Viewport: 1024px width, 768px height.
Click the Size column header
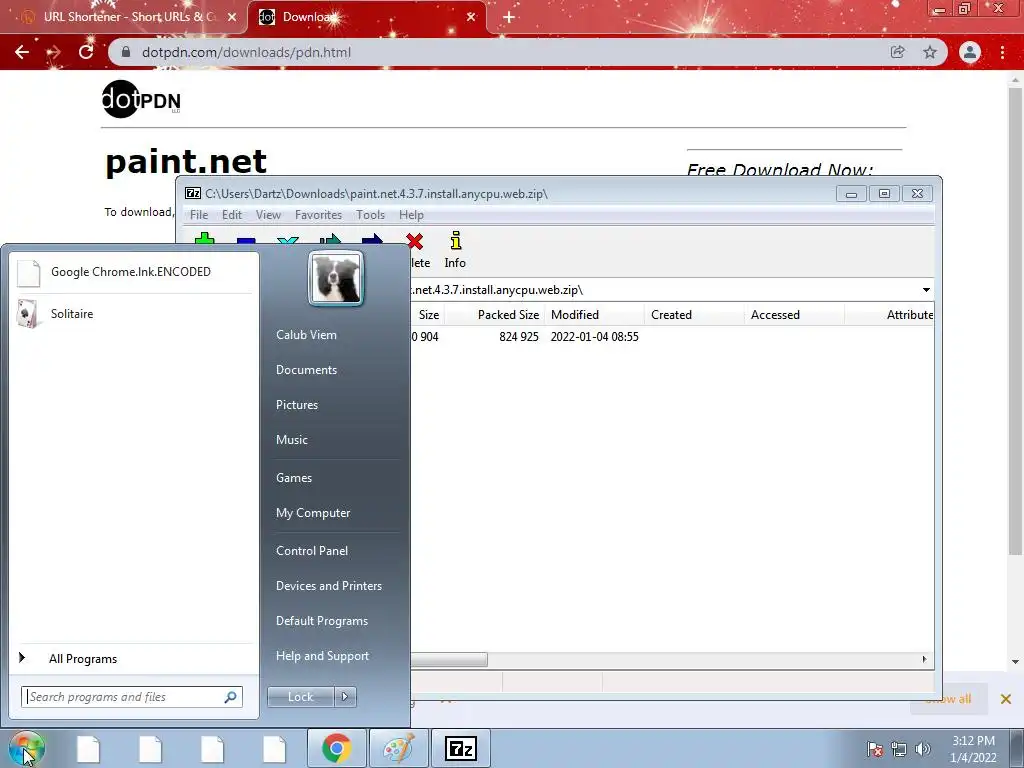tap(428, 315)
